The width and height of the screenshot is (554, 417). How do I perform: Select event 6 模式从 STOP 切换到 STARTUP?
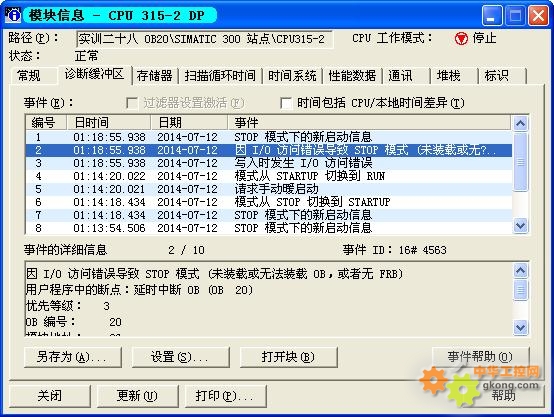pyautogui.click(x=269, y=202)
